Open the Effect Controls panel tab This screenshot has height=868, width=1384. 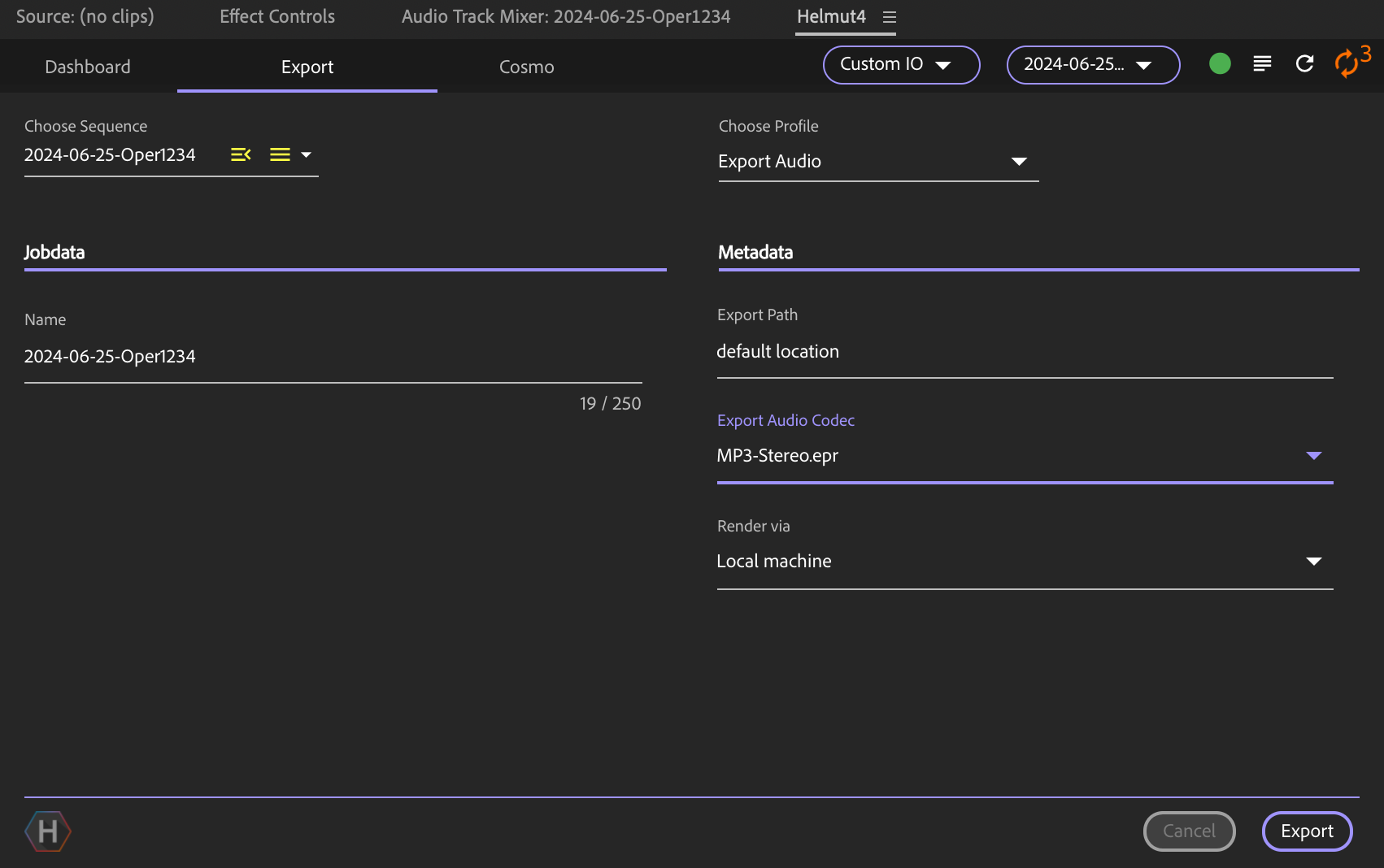coord(277,16)
